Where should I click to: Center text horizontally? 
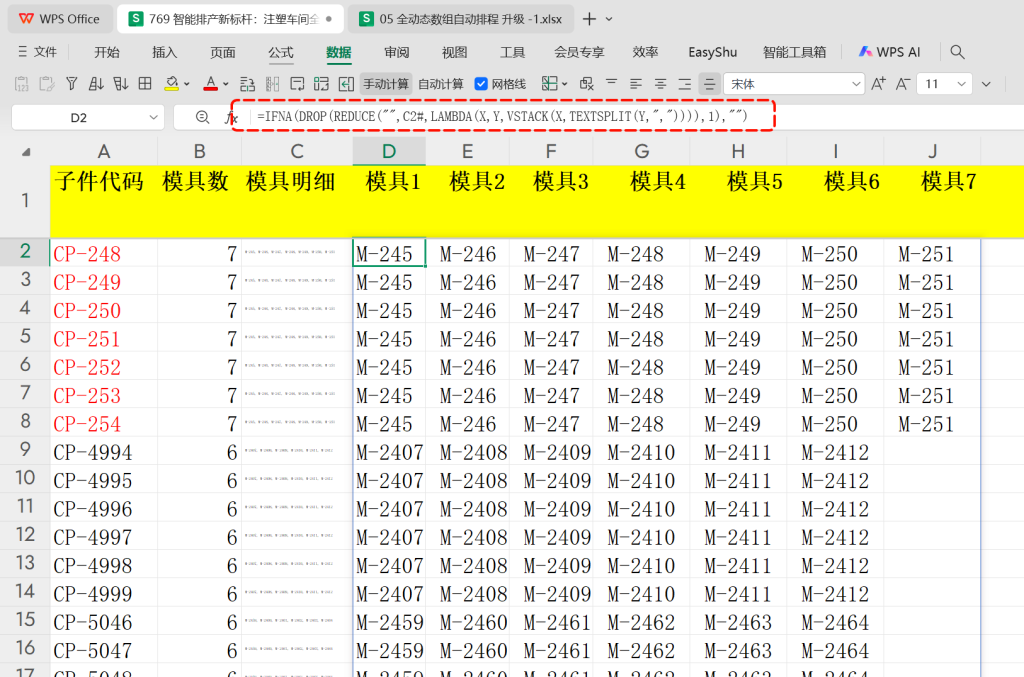660,84
